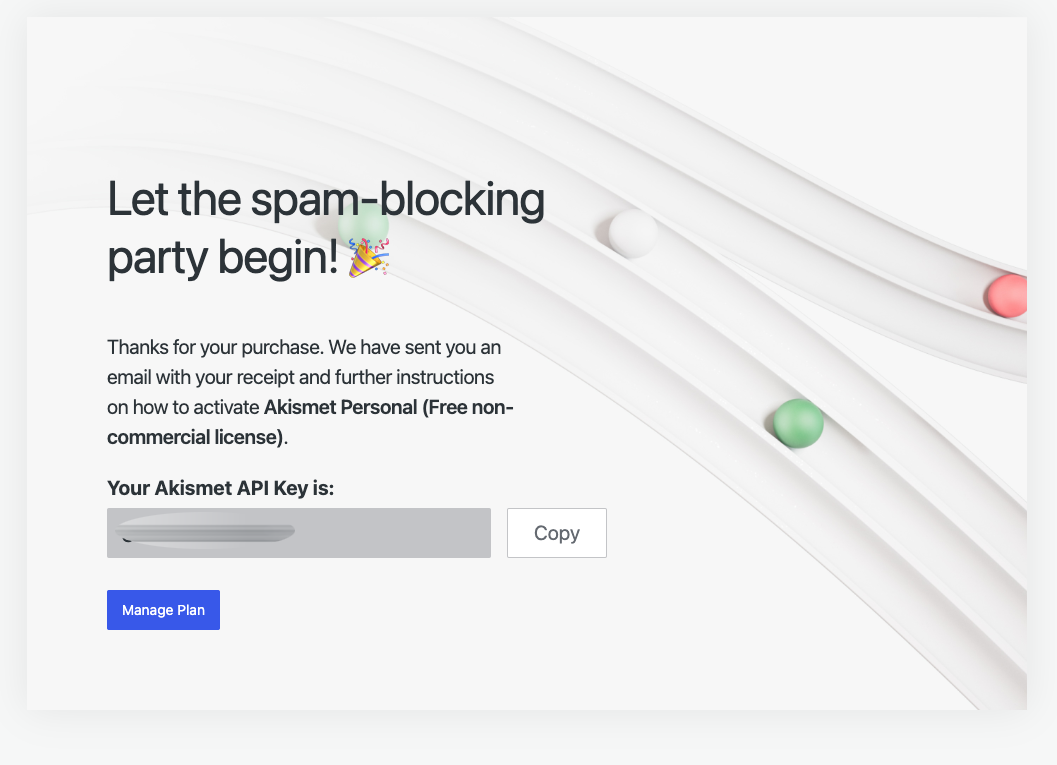Click the heading words "party begin!"
Viewport: 1057px width, 765px height.
click(222, 258)
